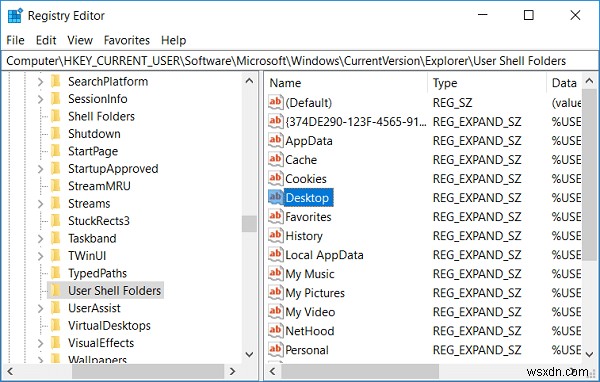This screenshot has width=600, height=382.
Task: Open the View menu
Action: pos(80,40)
